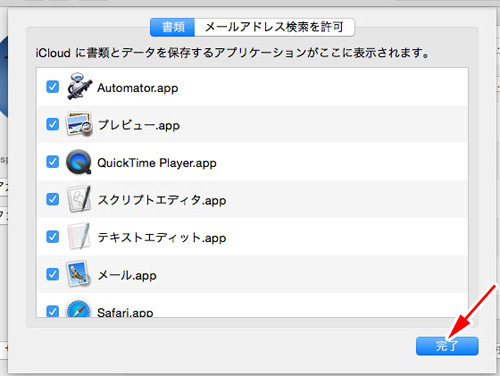Image resolution: width=500 pixels, height=376 pixels.
Task: Click the Preview app icon
Action: point(79,124)
